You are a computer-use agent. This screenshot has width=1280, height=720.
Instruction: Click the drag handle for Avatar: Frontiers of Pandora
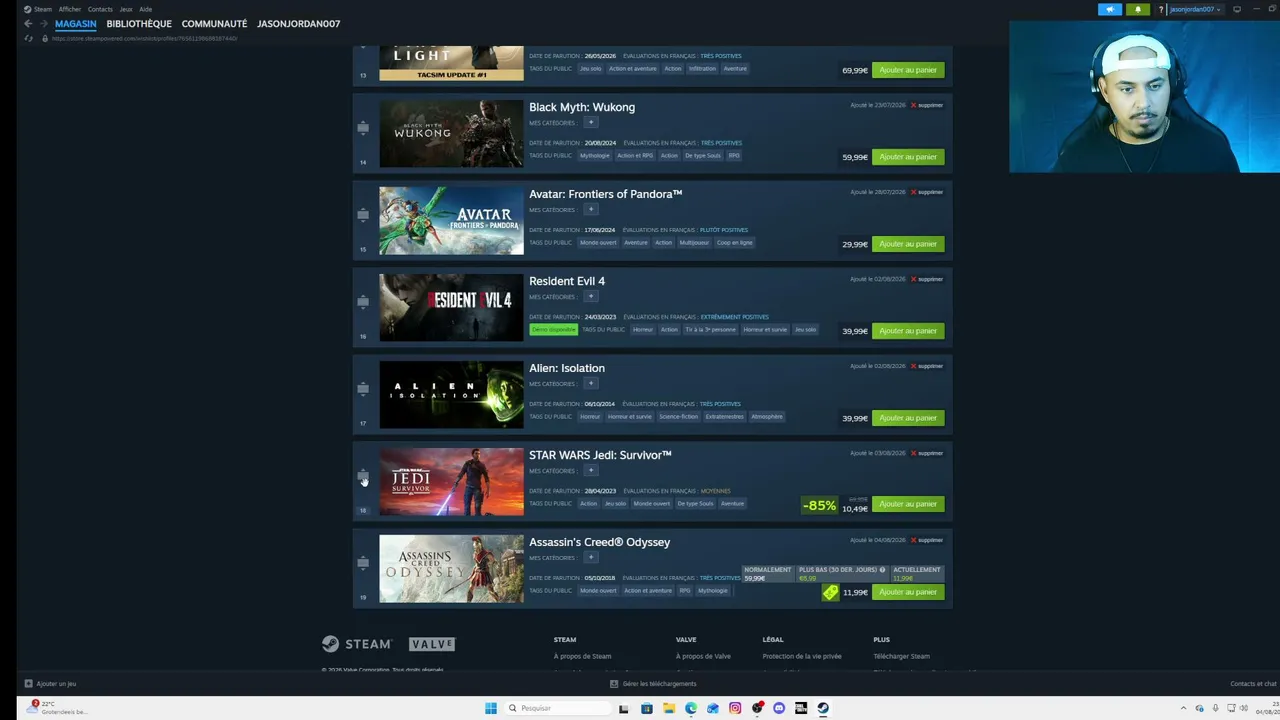362,215
